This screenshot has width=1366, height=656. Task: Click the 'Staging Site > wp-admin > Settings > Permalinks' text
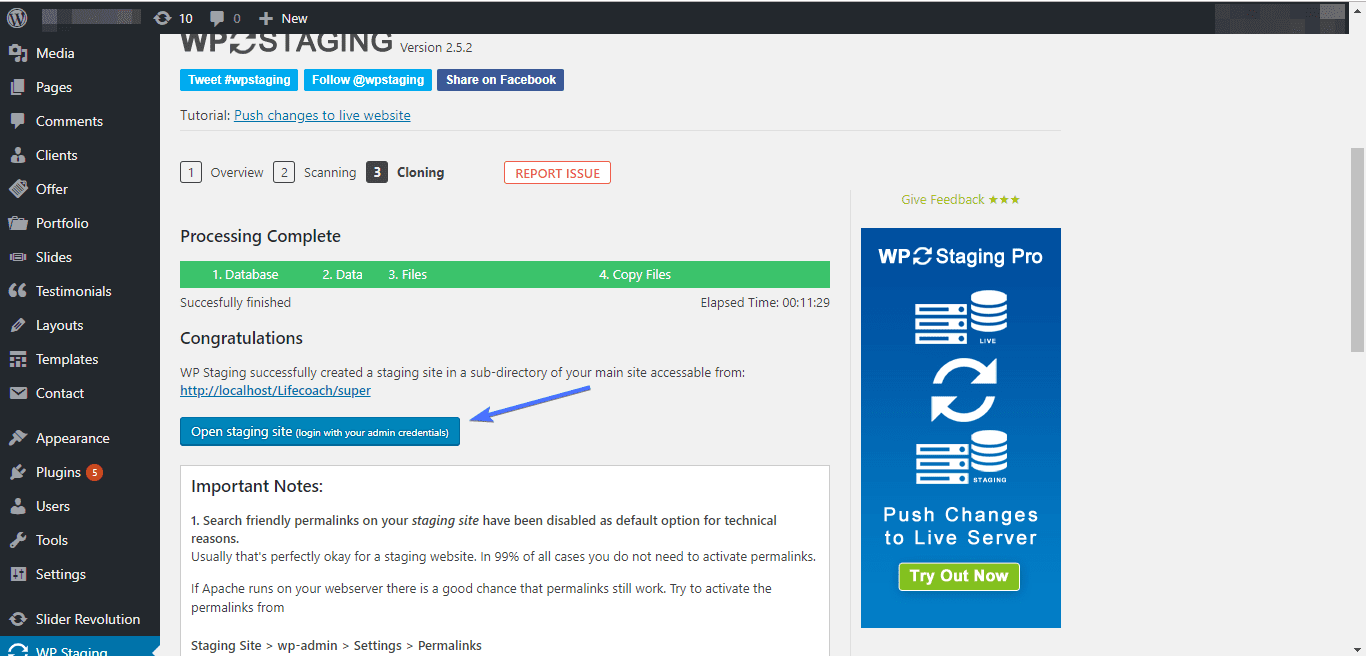point(336,646)
